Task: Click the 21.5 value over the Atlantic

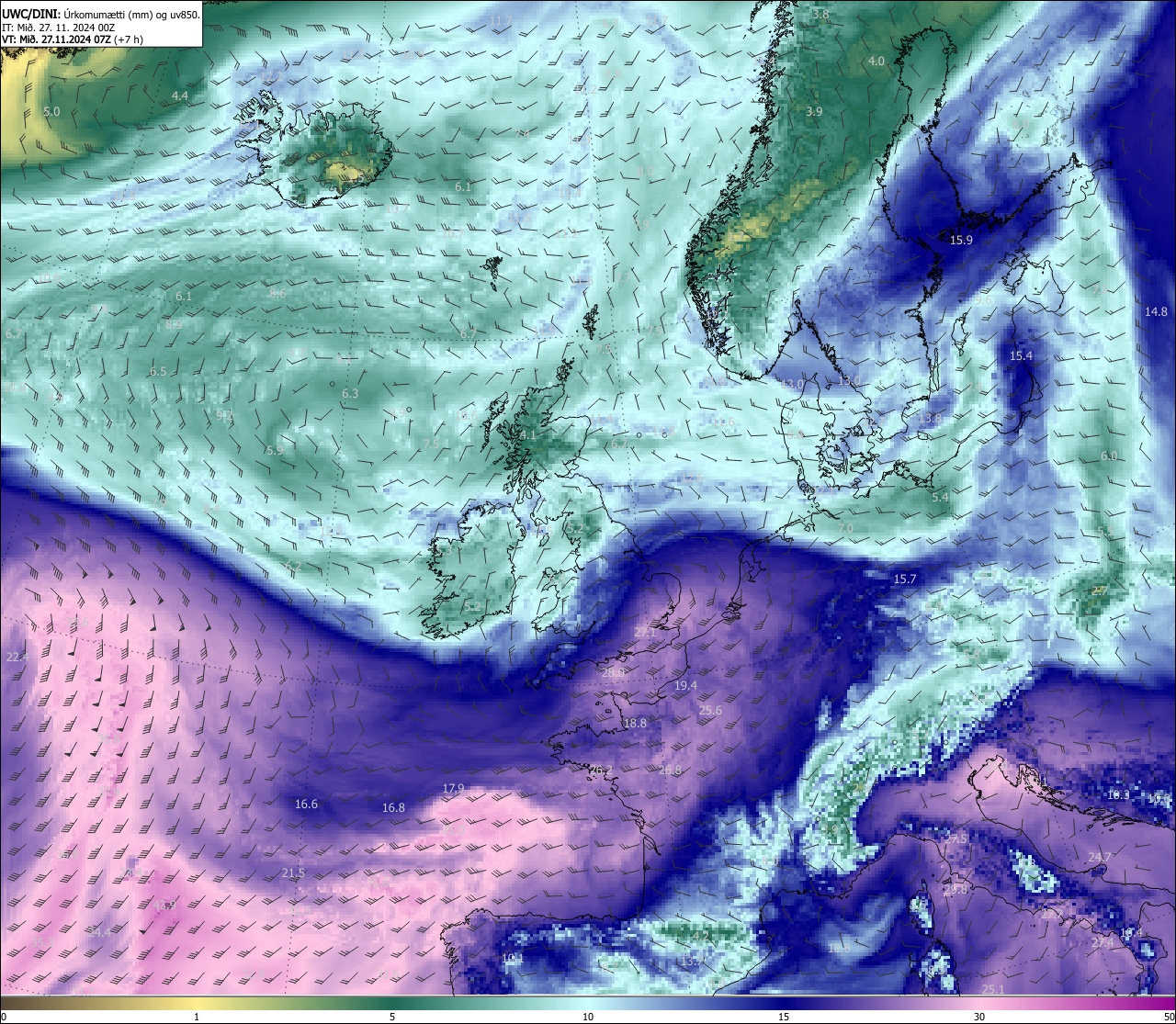Action: (x=293, y=872)
